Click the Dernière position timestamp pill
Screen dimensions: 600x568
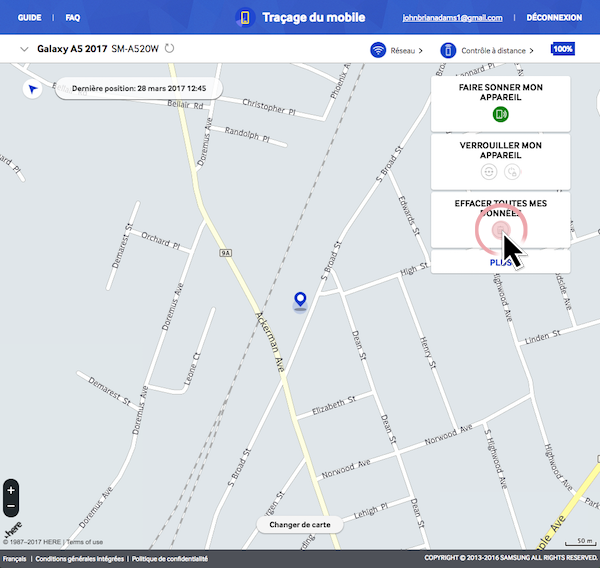(x=139, y=88)
